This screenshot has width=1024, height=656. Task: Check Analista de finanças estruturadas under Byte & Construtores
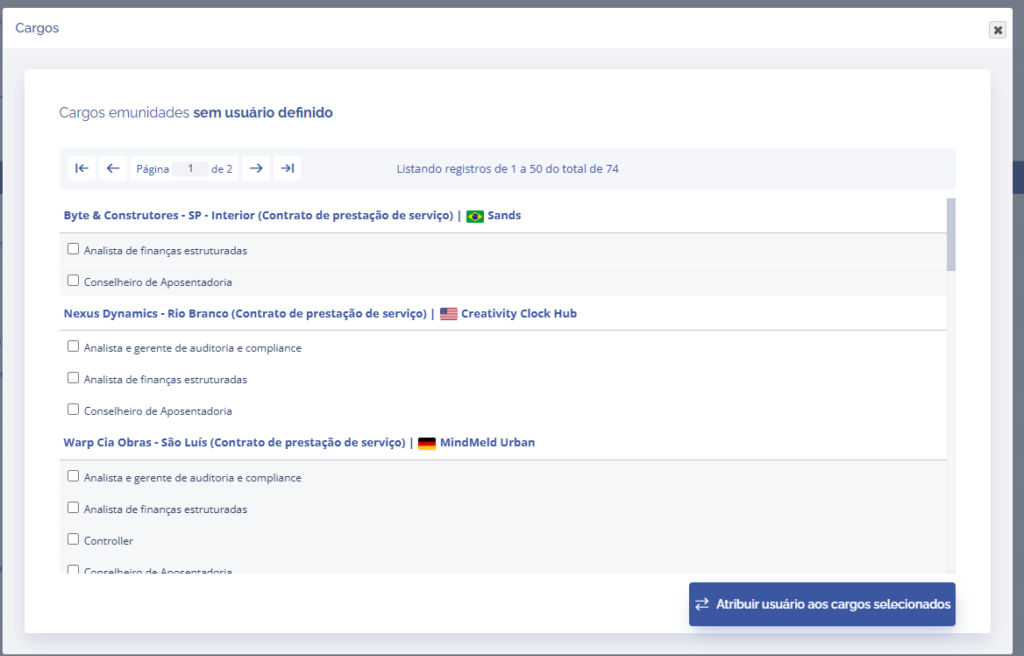point(73,249)
